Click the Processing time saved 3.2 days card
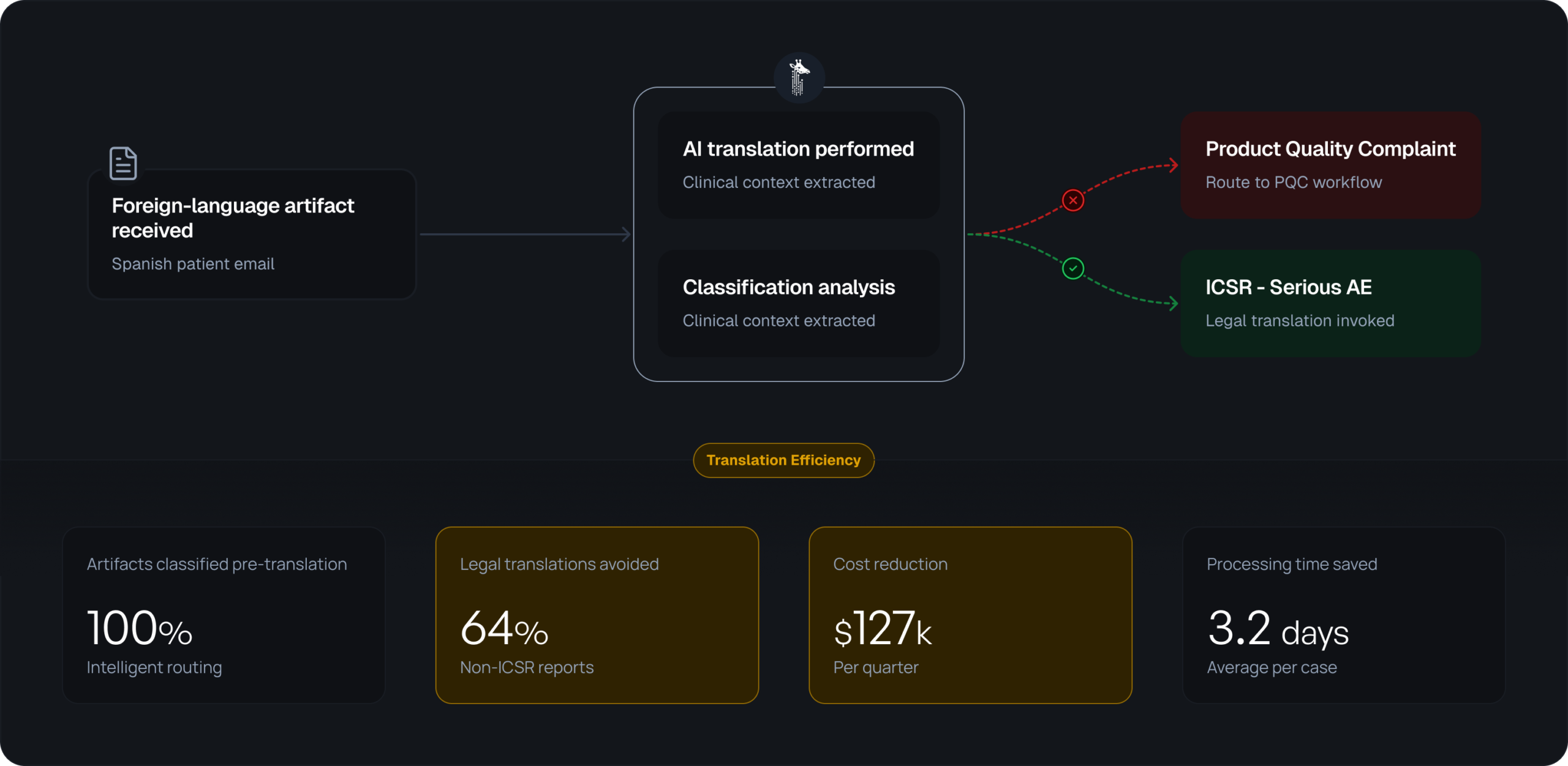 pyautogui.click(x=1344, y=615)
